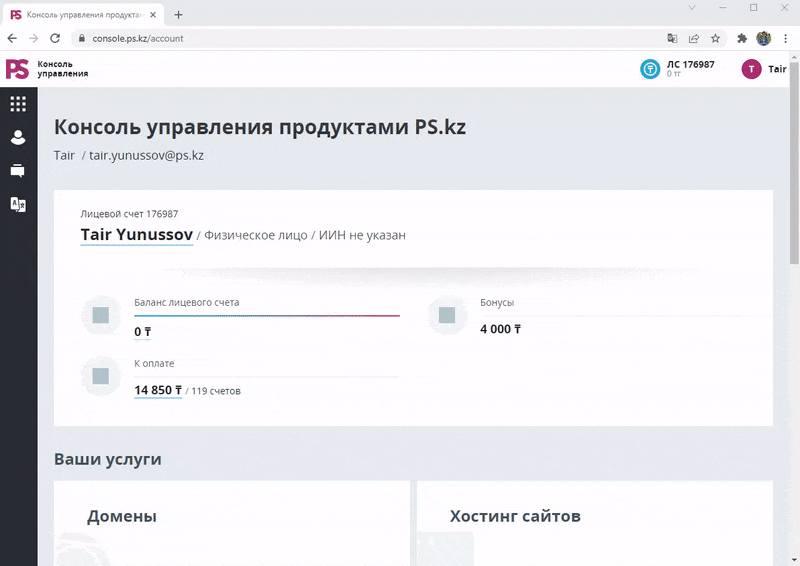Click the page vertical scrollbar thumb

click(x=794, y=163)
